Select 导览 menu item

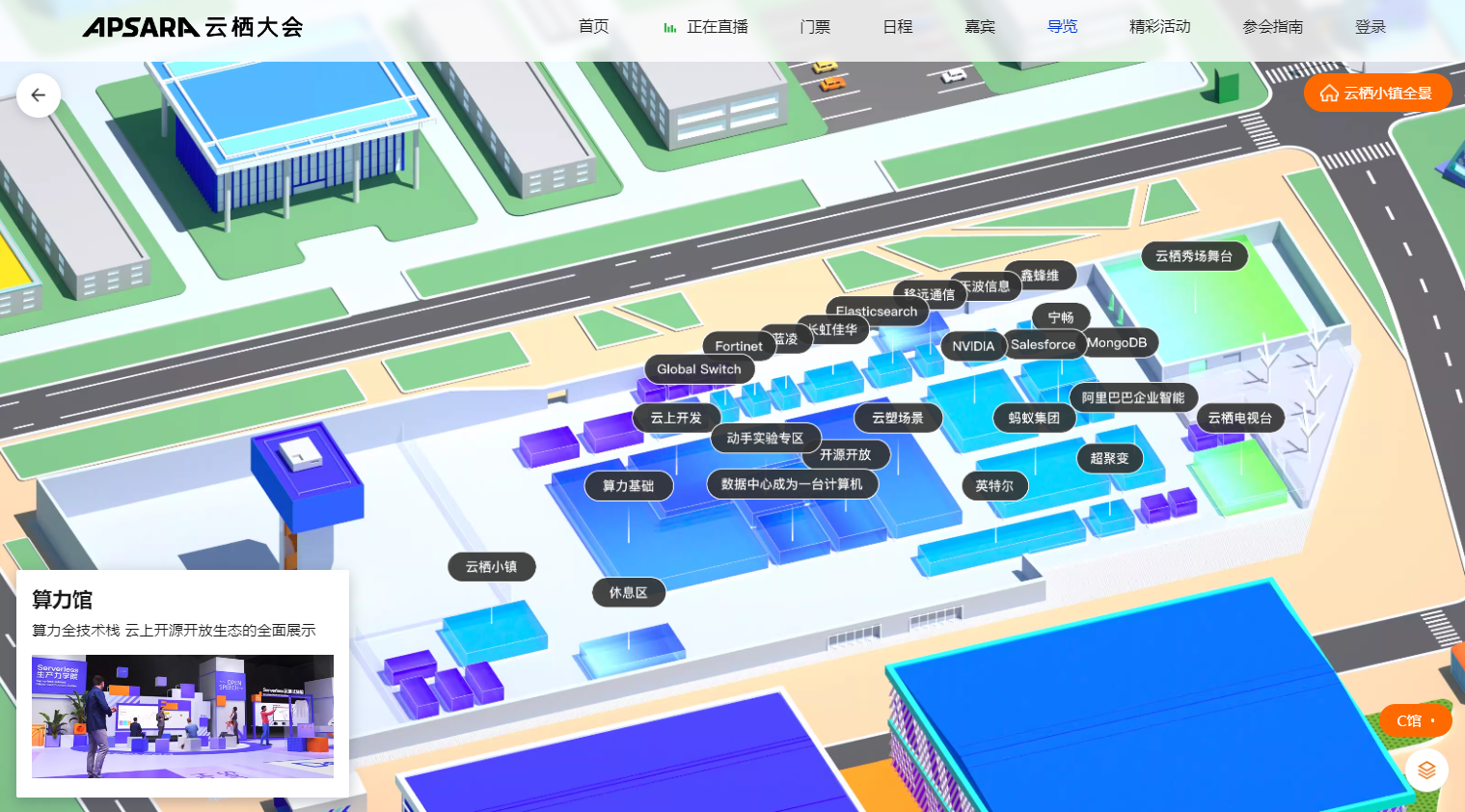pyautogui.click(x=1062, y=27)
